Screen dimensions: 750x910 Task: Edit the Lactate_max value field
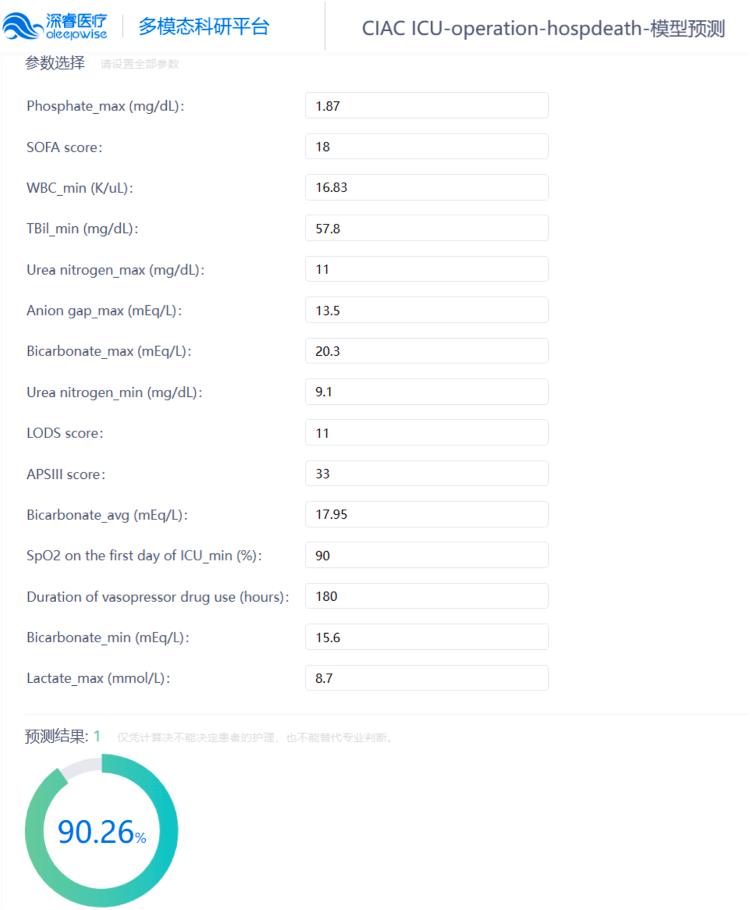427,678
